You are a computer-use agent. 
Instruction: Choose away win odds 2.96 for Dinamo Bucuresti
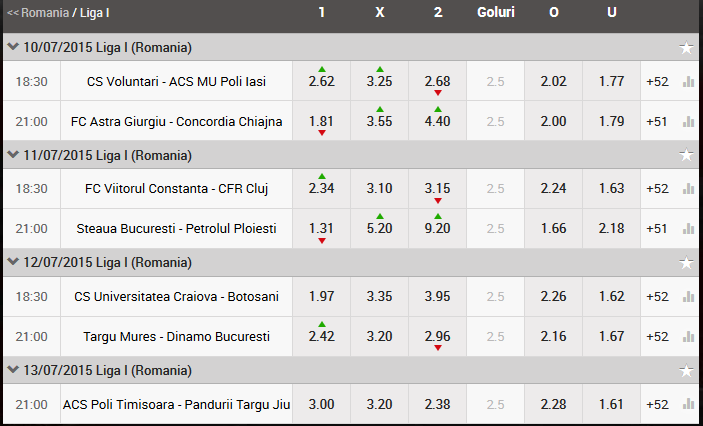tap(437, 337)
